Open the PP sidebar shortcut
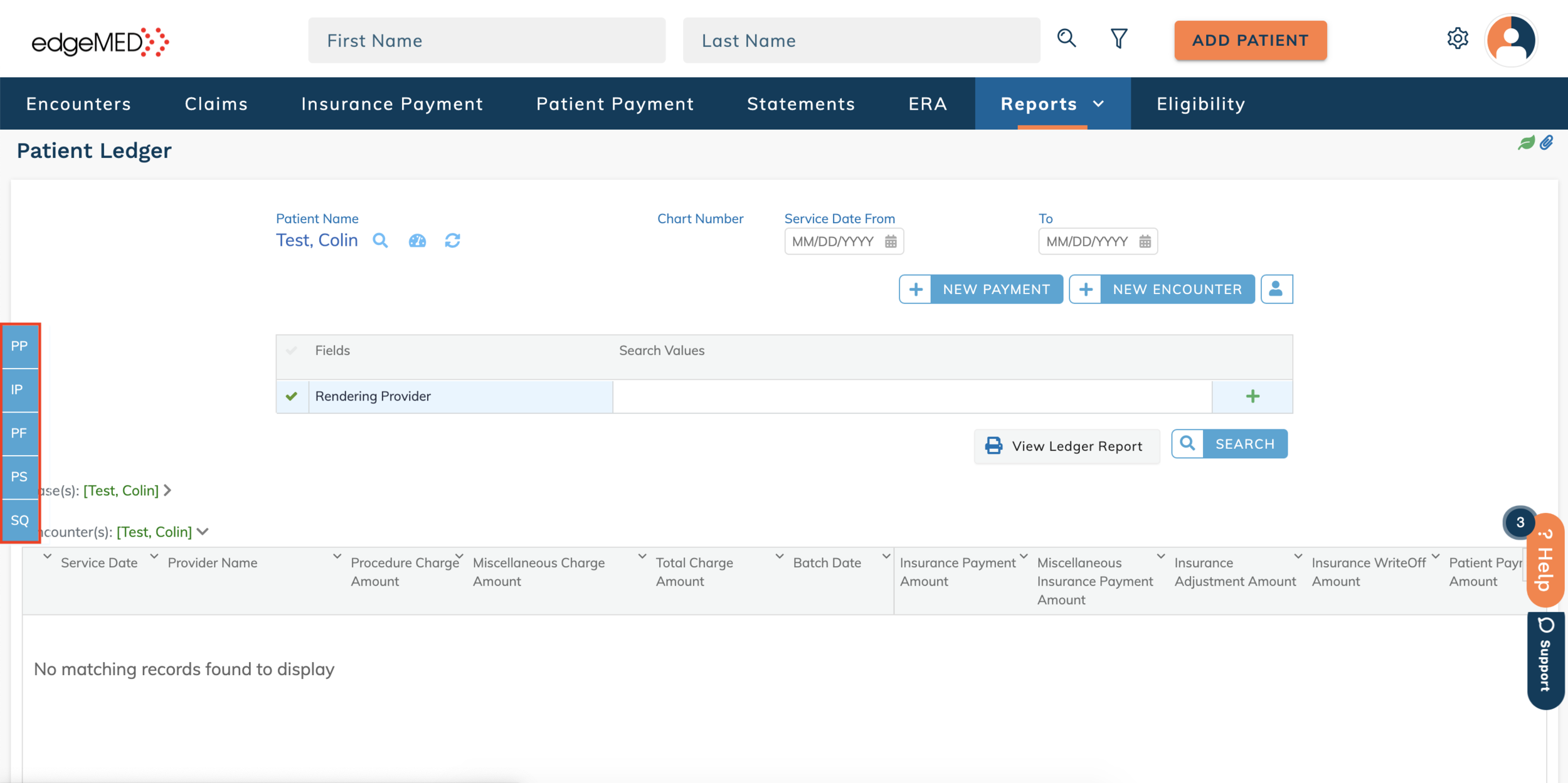 click(x=19, y=346)
